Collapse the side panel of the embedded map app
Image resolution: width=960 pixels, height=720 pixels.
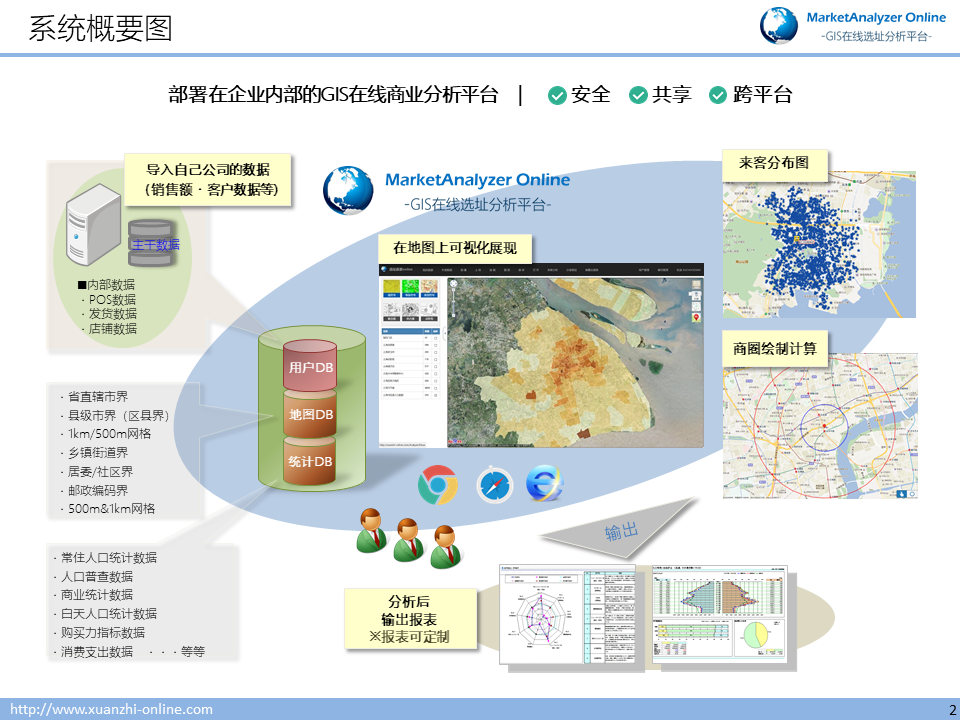444,334
